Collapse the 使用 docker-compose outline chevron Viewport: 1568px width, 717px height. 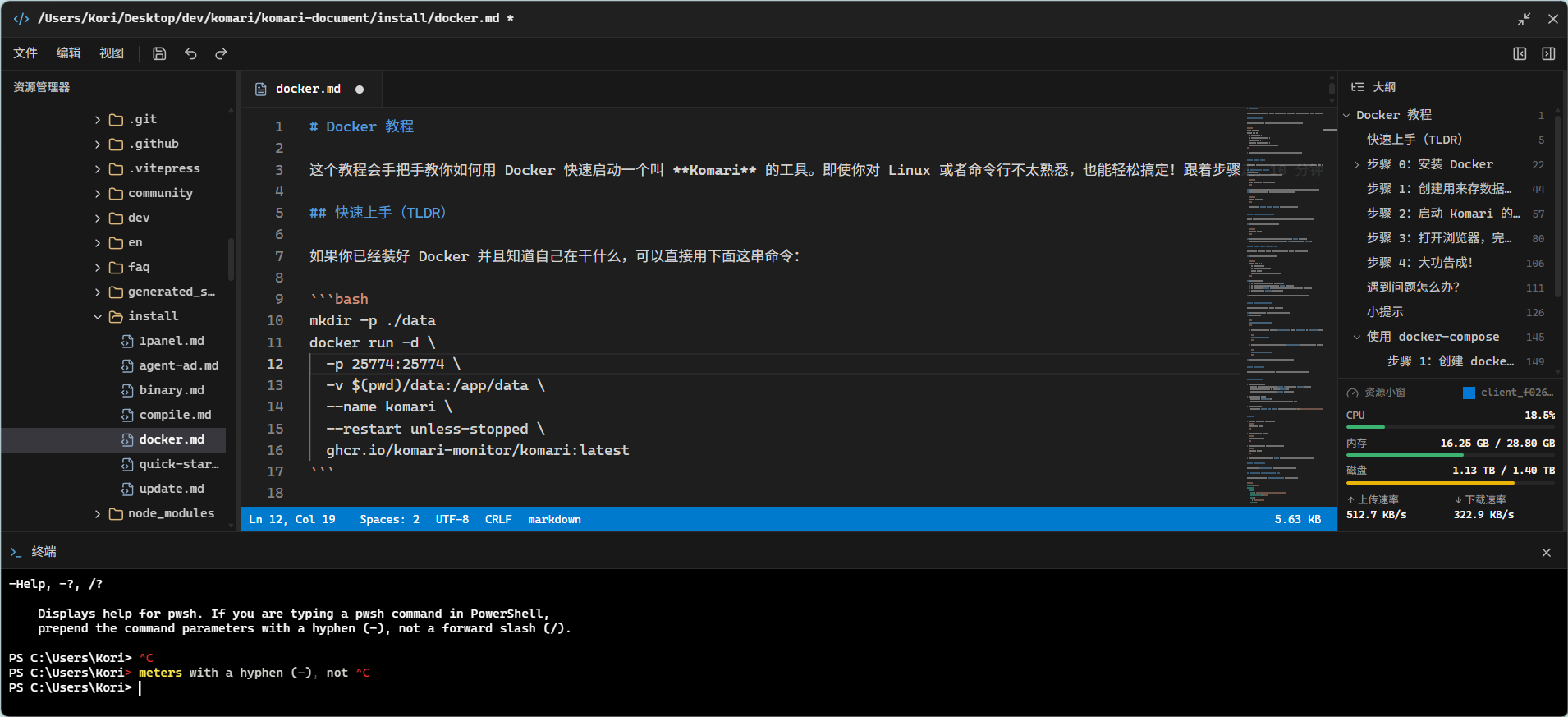point(1357,338)
